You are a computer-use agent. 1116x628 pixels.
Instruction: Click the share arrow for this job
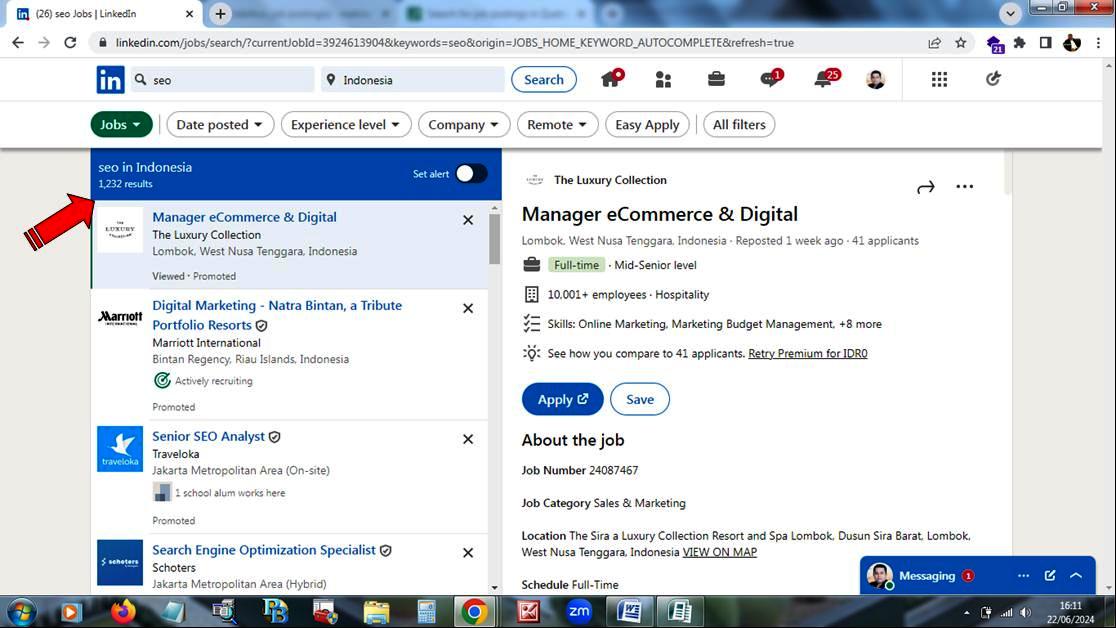click(925, 187)
